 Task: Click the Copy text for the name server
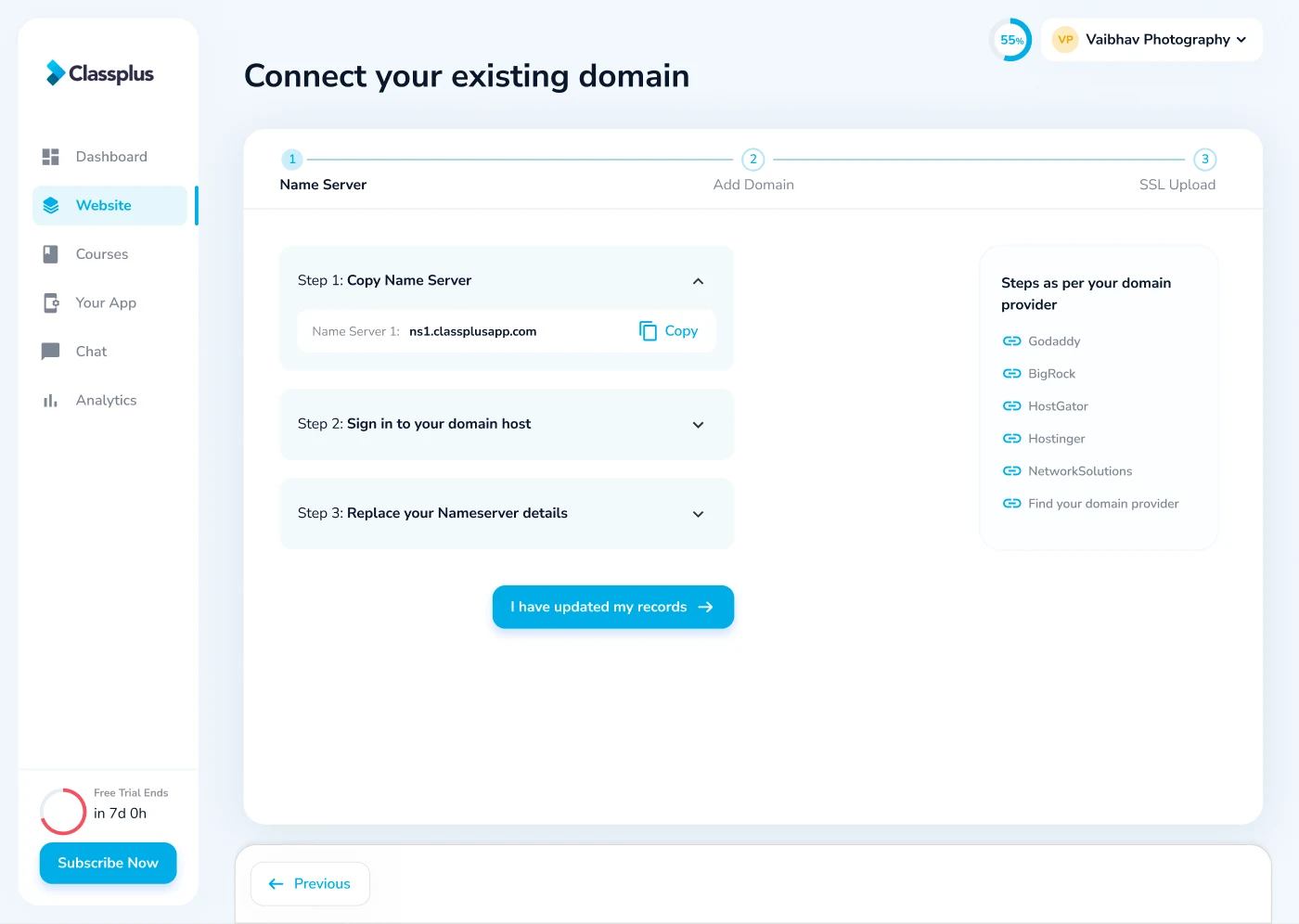point(681,331)
